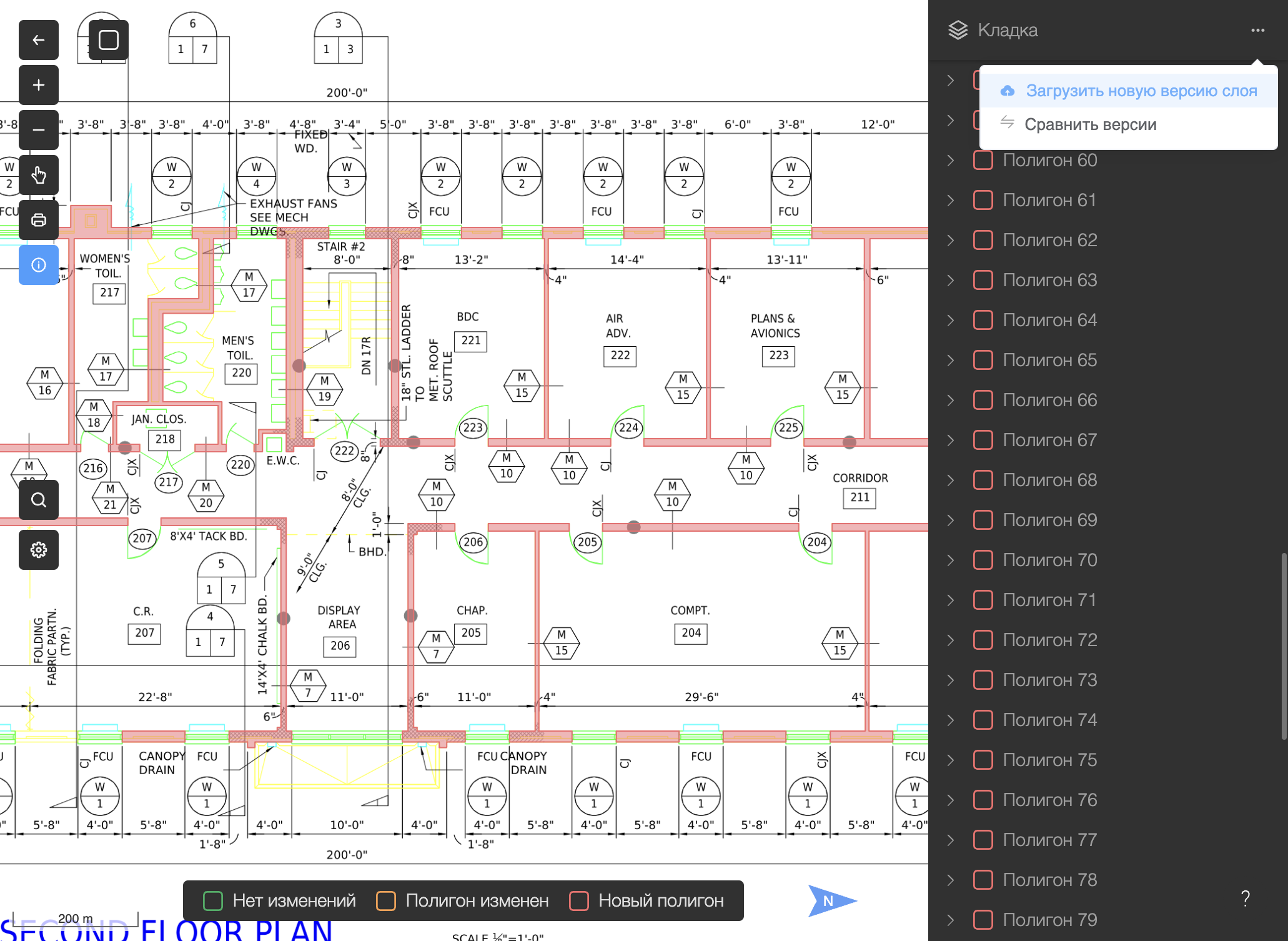Expand the Полигон 61 tree item
Viewport: 1288px width, 941px height.
(950, 199)
